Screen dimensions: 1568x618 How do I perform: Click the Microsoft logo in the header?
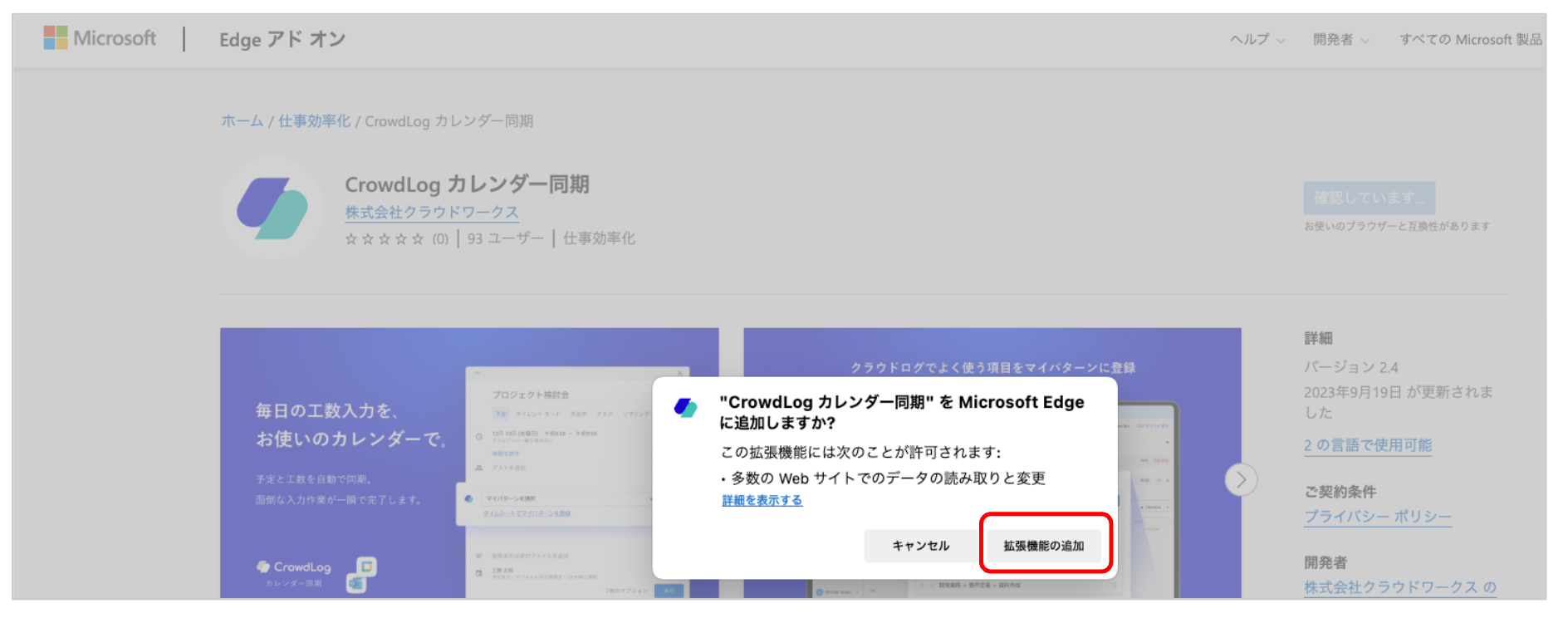(100, 38)
